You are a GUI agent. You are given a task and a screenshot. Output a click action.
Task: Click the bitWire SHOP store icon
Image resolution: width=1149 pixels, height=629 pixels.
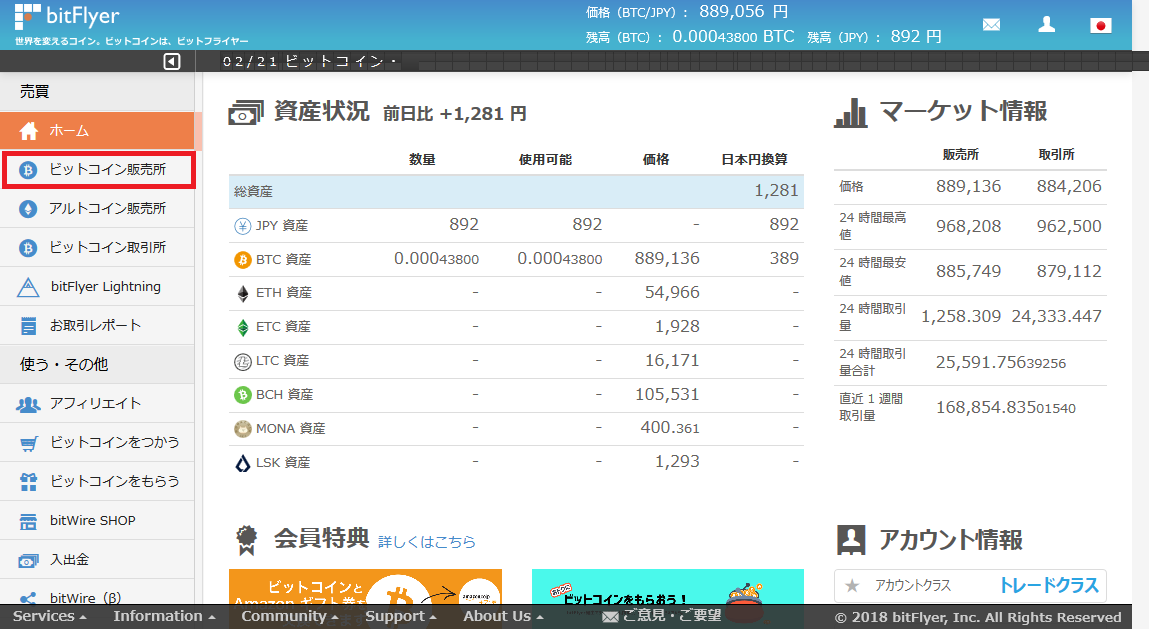click(x=28, y=521)
